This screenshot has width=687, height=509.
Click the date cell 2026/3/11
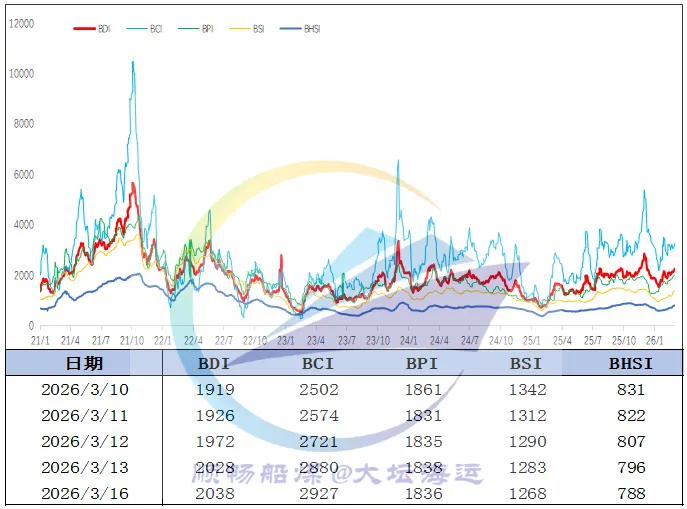(85, 415)
